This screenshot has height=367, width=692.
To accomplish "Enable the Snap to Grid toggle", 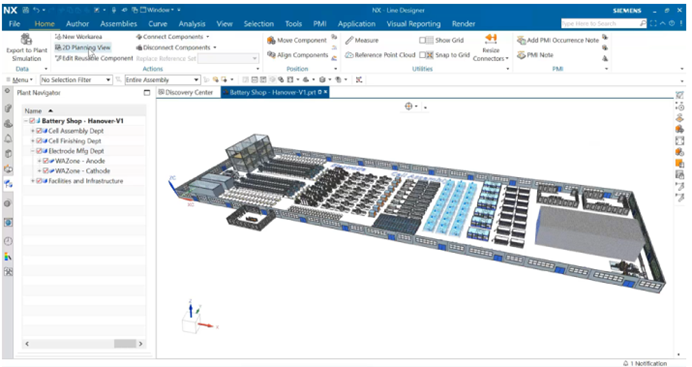I will (x=426, y=55).
